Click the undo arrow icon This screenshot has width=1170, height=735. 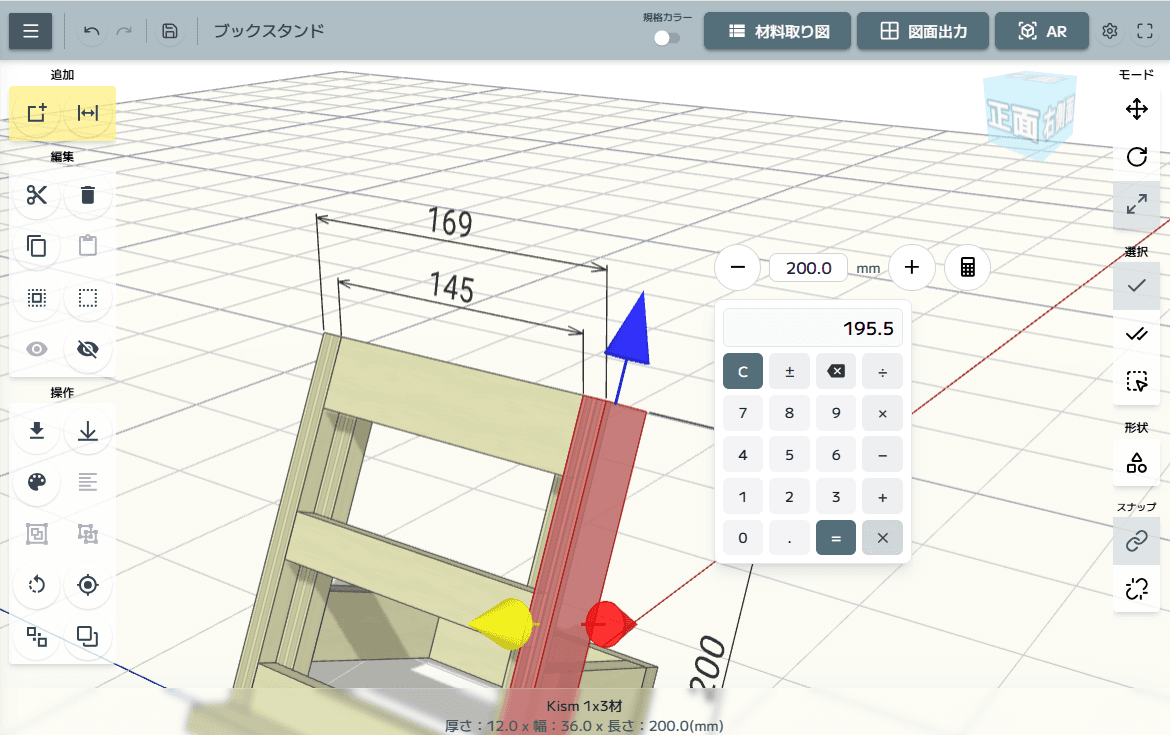[x=92, y=31]
